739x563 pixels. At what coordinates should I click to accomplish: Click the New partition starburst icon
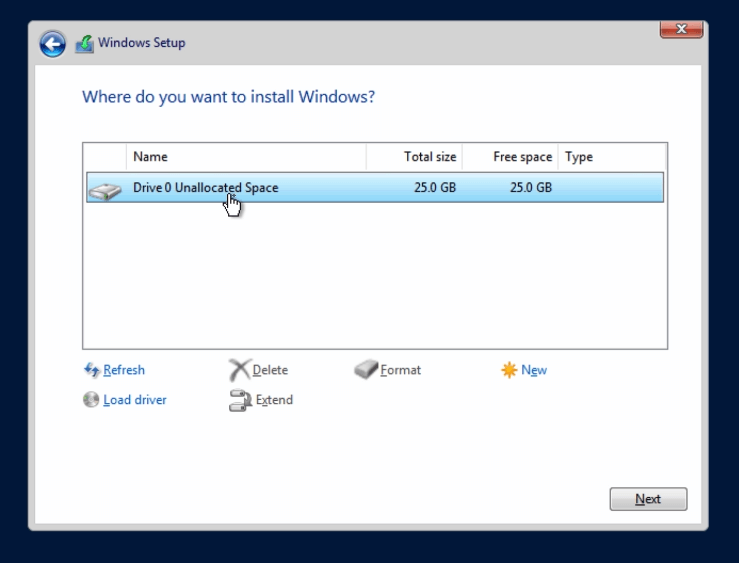tap(509, 370)
